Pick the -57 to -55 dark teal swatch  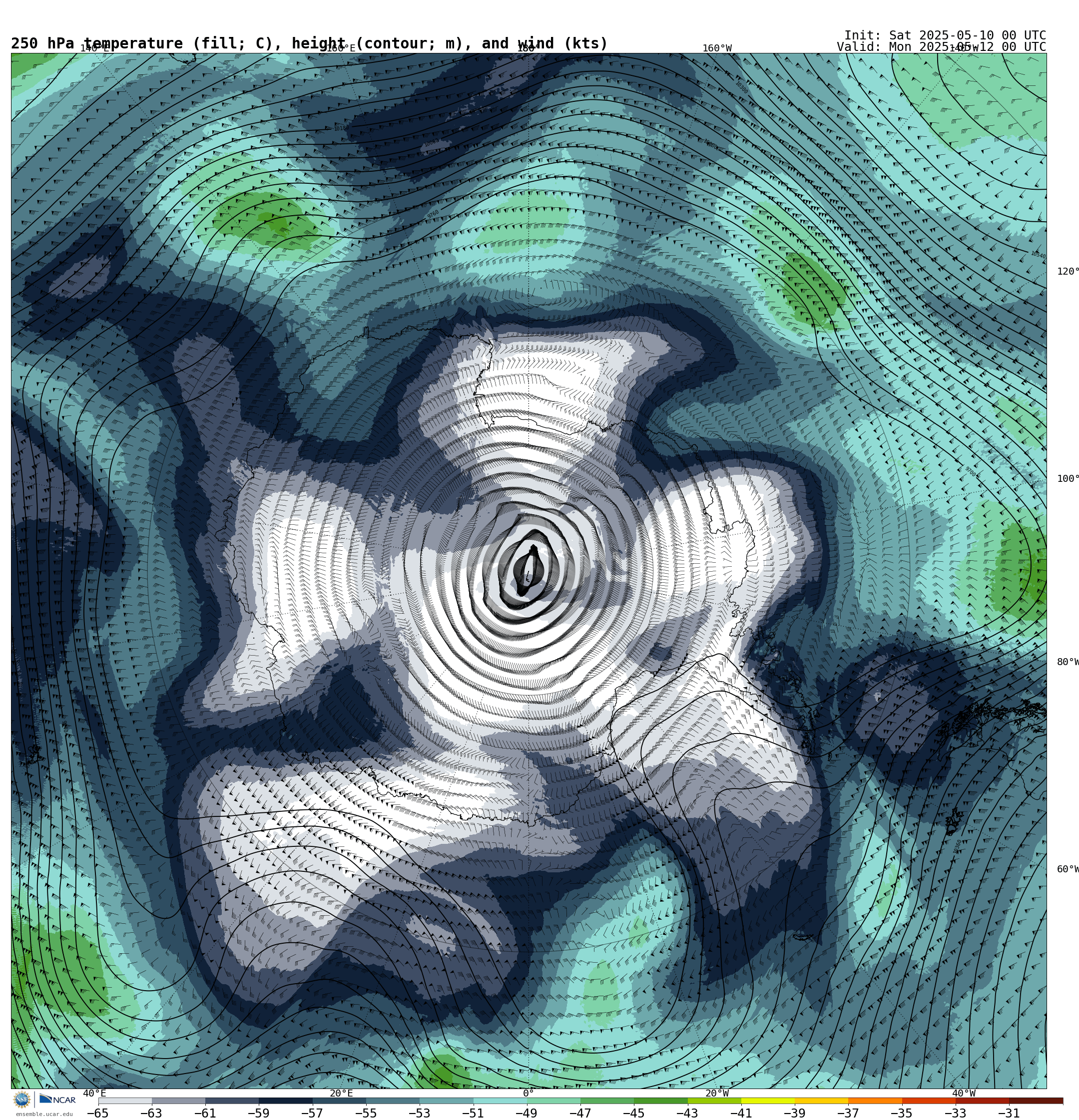click(x=339, y=1101)
